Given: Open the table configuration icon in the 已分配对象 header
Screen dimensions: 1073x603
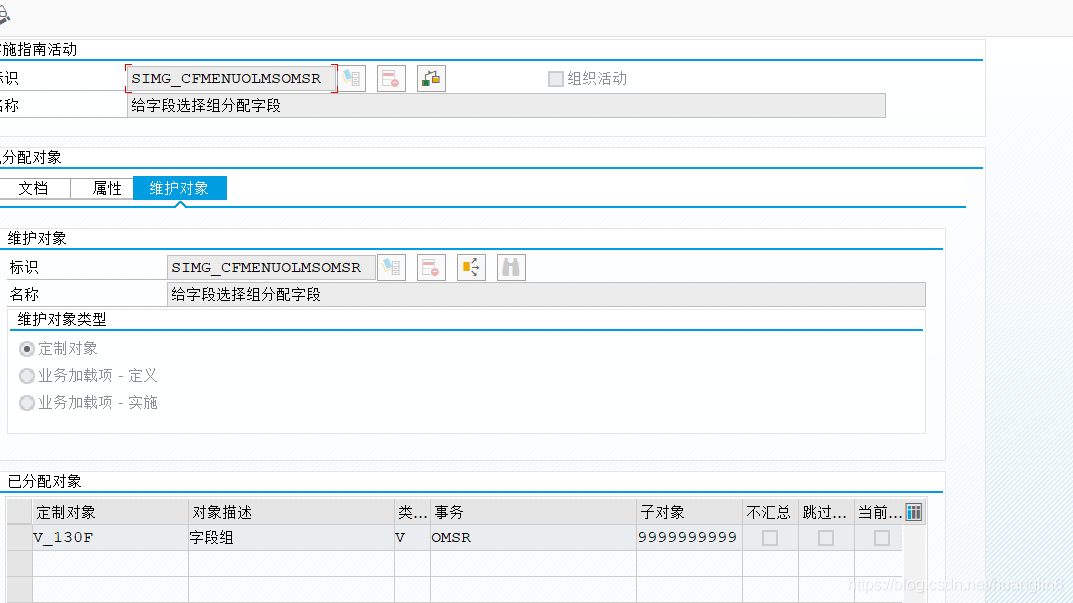Looking at the screenshot, I should (913, 511).
